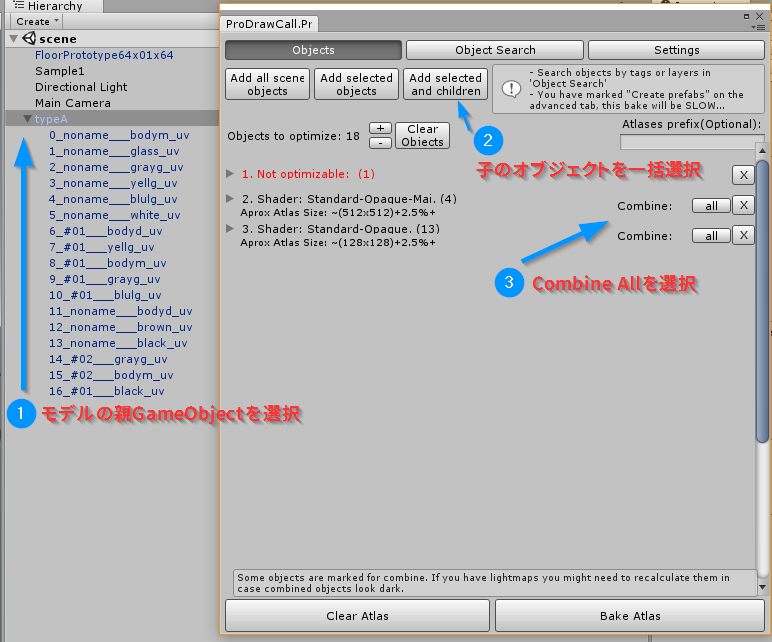The width and height of the screenshot is (772, 642).
Task: Click the minus button beside Objects to optimize
Action: click(380, 143)
